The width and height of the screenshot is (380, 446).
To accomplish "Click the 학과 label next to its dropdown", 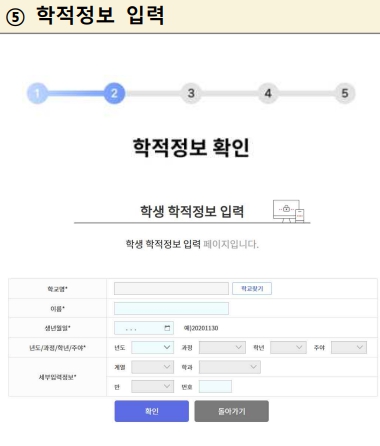I will coord(187,367).
